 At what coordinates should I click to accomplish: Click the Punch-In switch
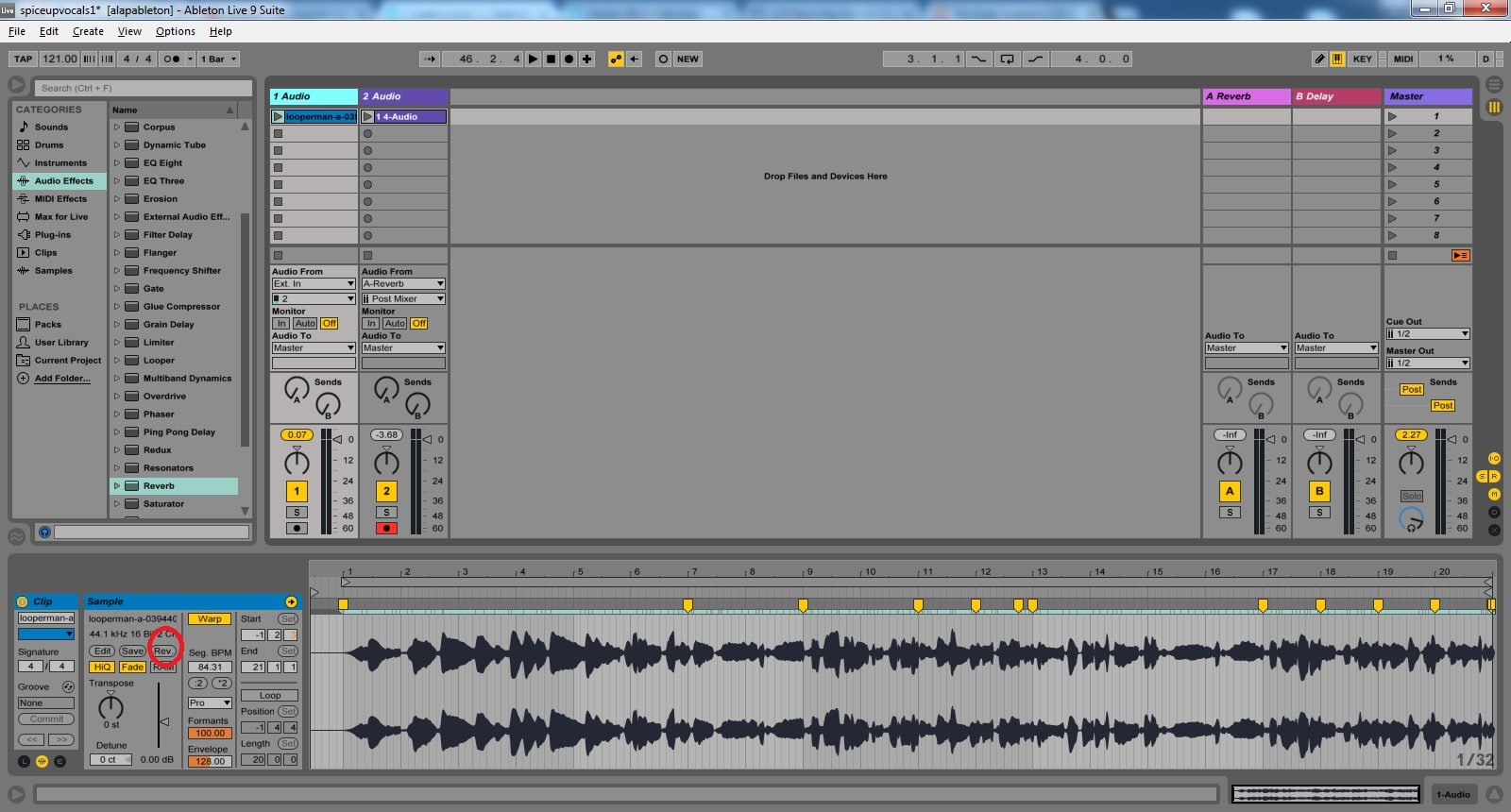click(978, 59)
